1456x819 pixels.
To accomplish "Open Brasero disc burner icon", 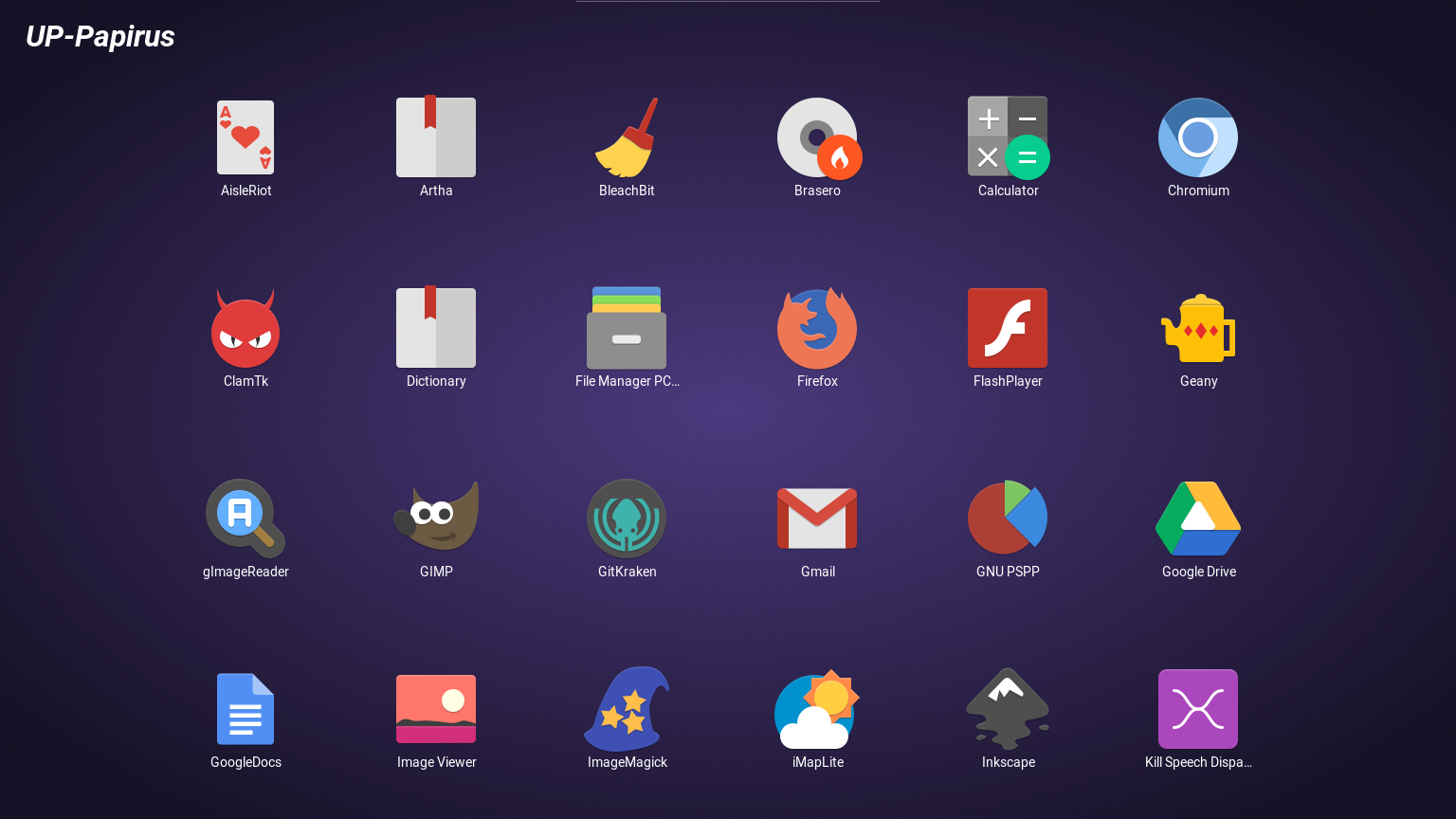I will click(819, 138).
